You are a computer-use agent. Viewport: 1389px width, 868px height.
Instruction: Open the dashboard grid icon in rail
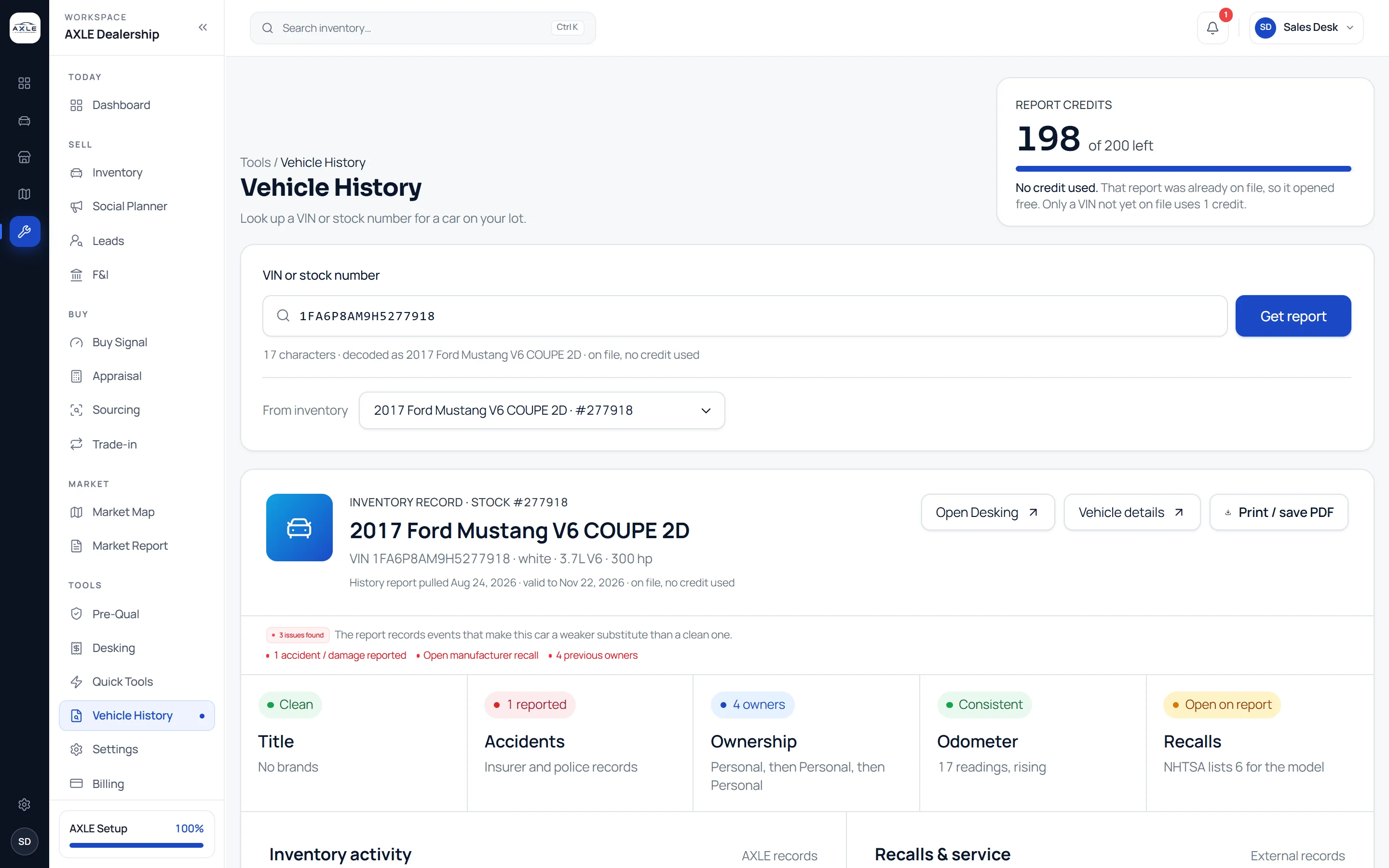point(24,83)
